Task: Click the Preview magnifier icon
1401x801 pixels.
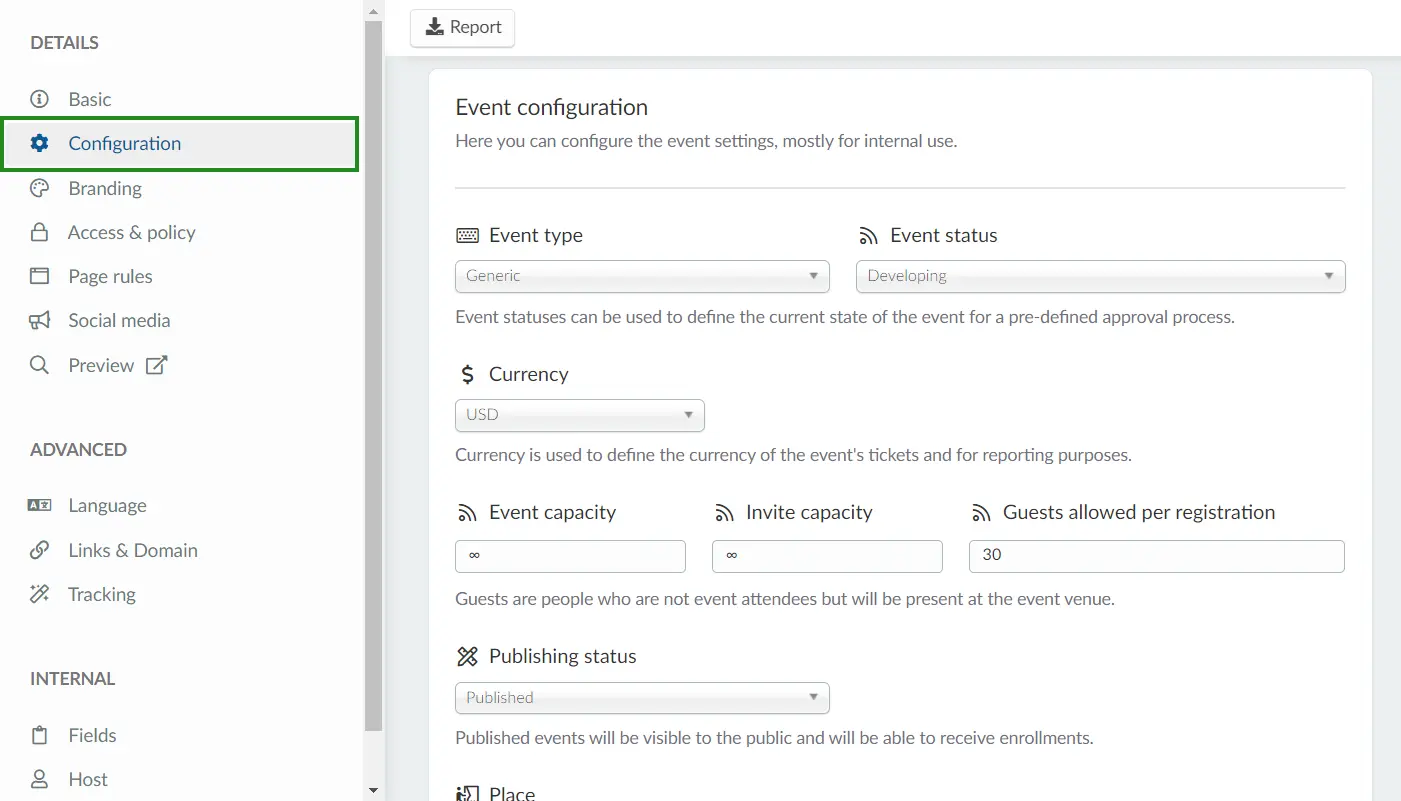Action: click(x=39, y=365)
